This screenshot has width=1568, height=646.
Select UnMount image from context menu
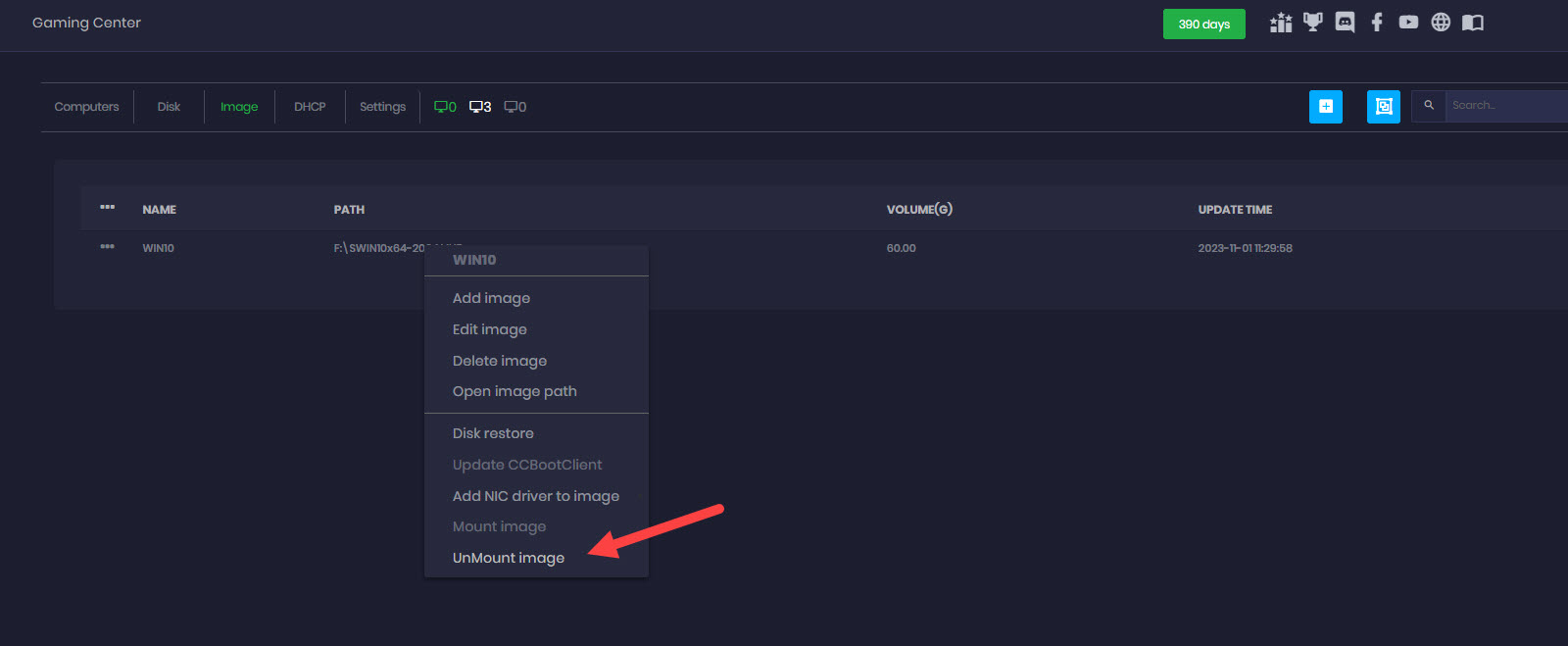coord(508,558)
